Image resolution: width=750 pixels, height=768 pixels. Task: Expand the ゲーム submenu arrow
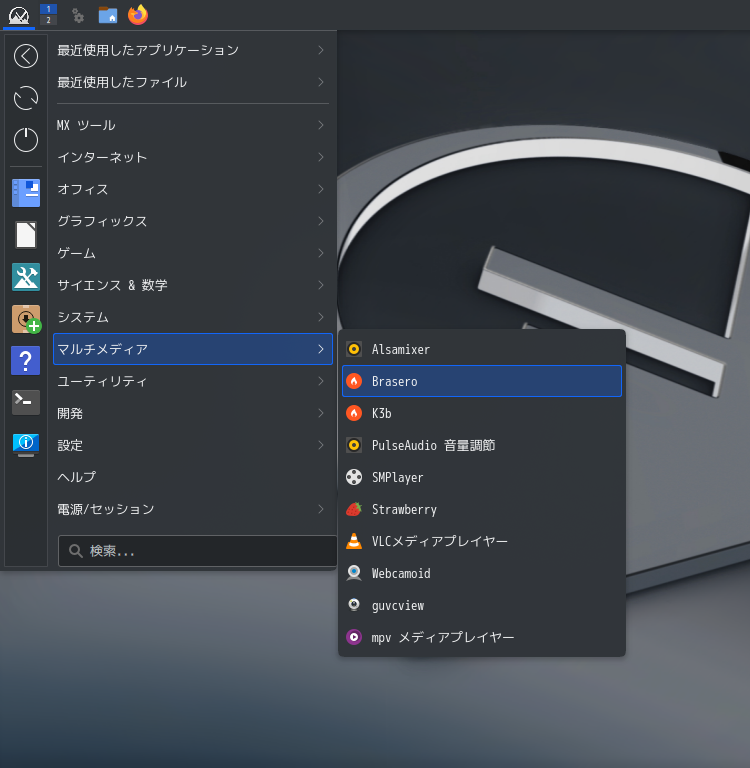(x=321, y=253)
